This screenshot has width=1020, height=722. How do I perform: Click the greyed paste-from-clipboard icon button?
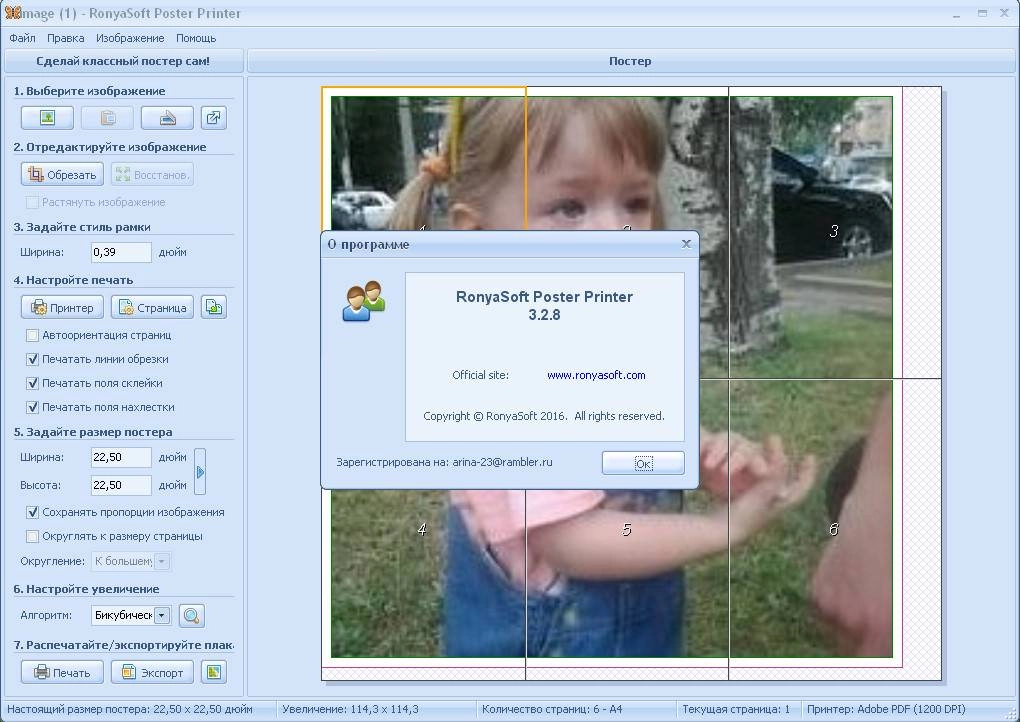click(x=107, y=118)
